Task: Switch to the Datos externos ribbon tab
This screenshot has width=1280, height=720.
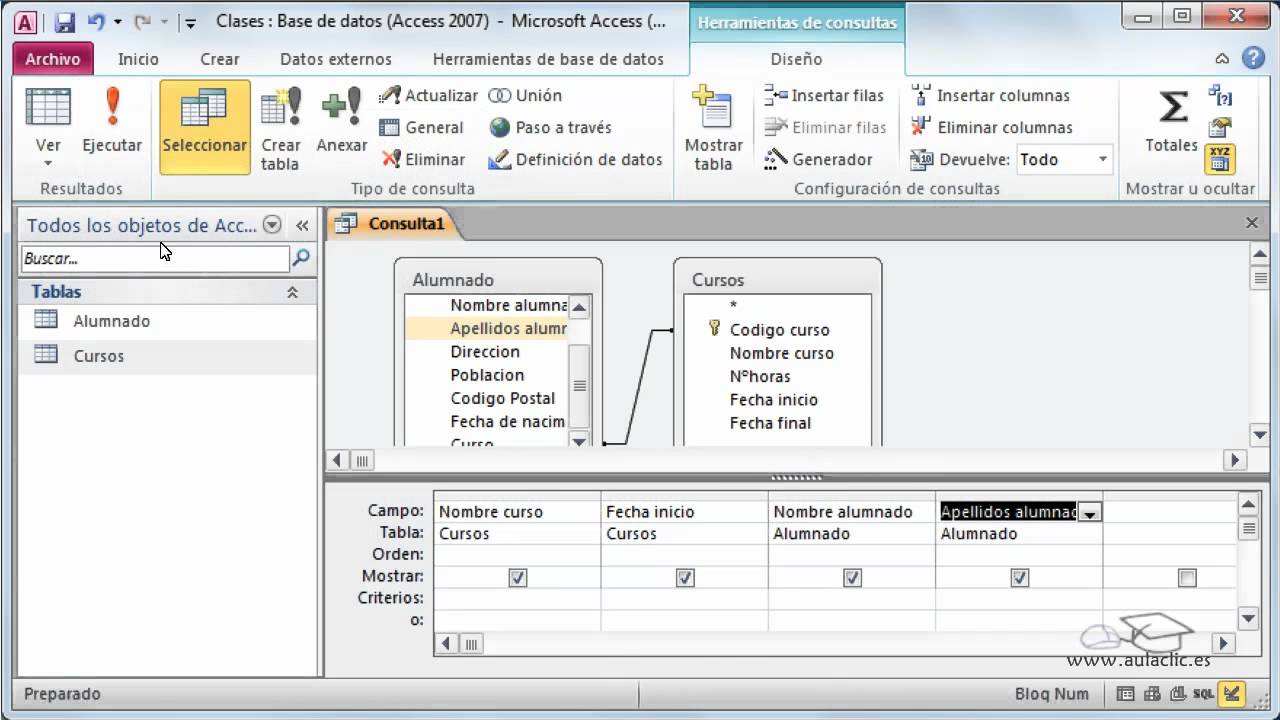Action: [335, 59]
